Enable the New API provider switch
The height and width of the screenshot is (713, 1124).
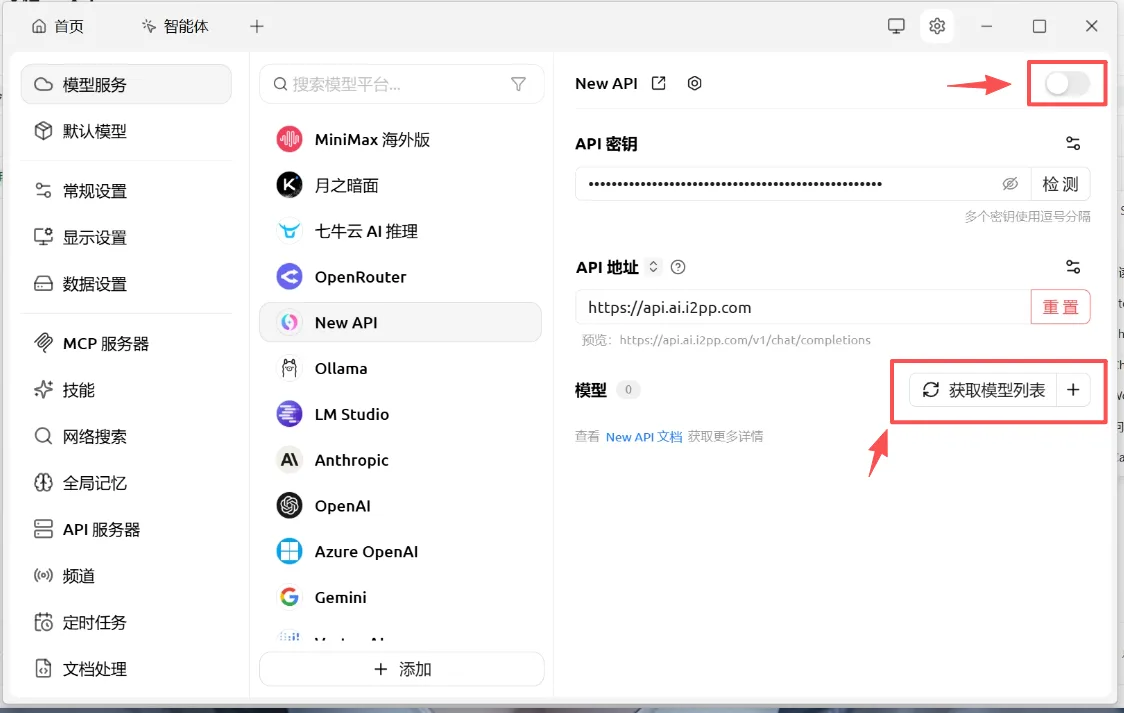(x=1067, y=84)
